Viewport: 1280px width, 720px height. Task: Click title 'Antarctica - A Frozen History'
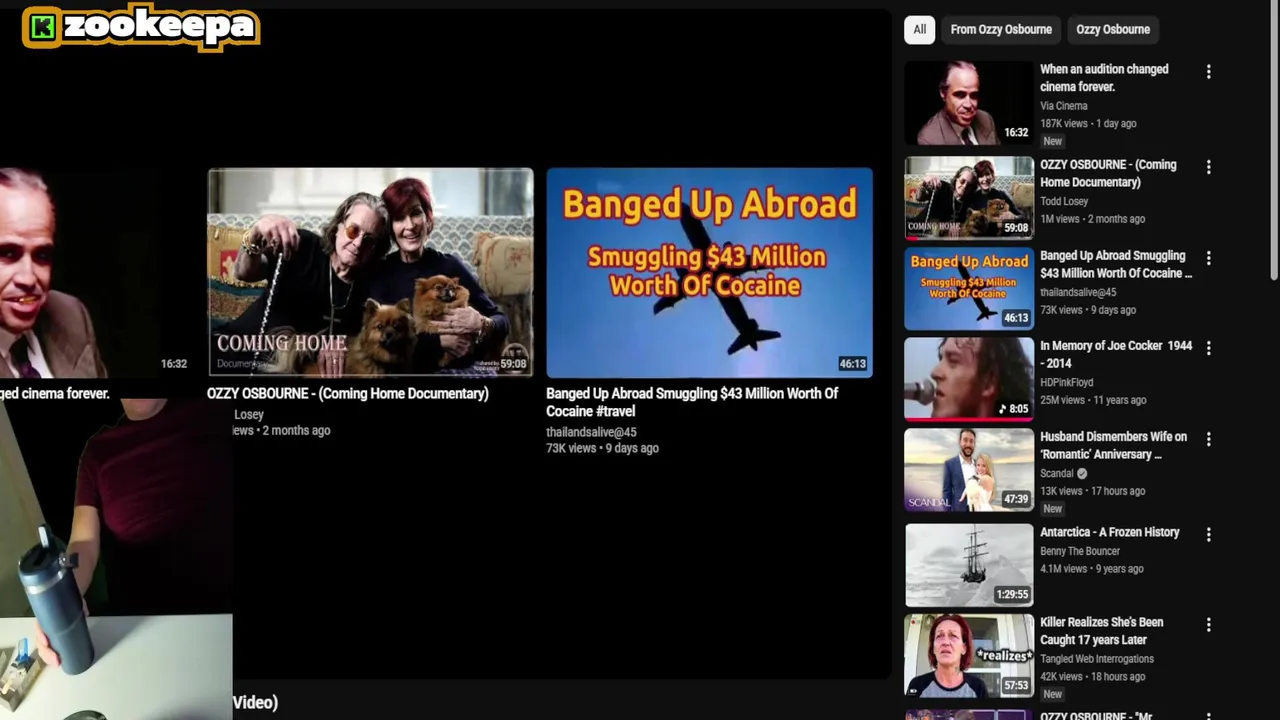[x=1110, y=532]
